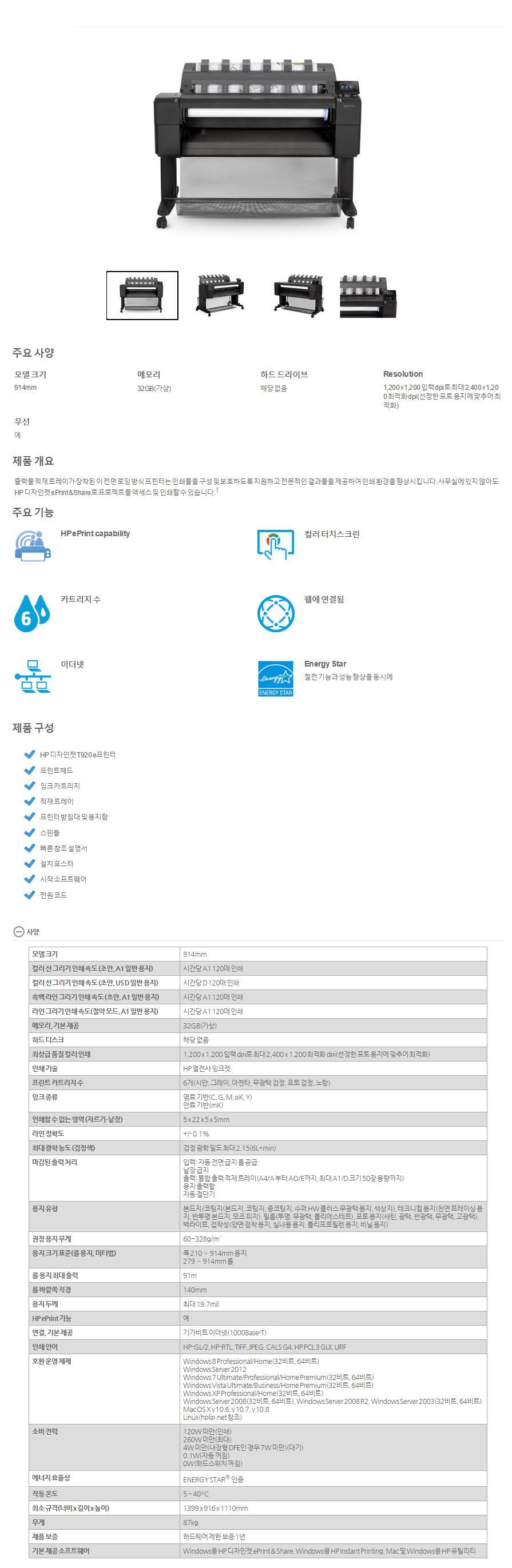Click the 기가비트 이더넷(1000Base-T) value
Viewport: 512px width, 1568px height.
[x=225, y=1332]
